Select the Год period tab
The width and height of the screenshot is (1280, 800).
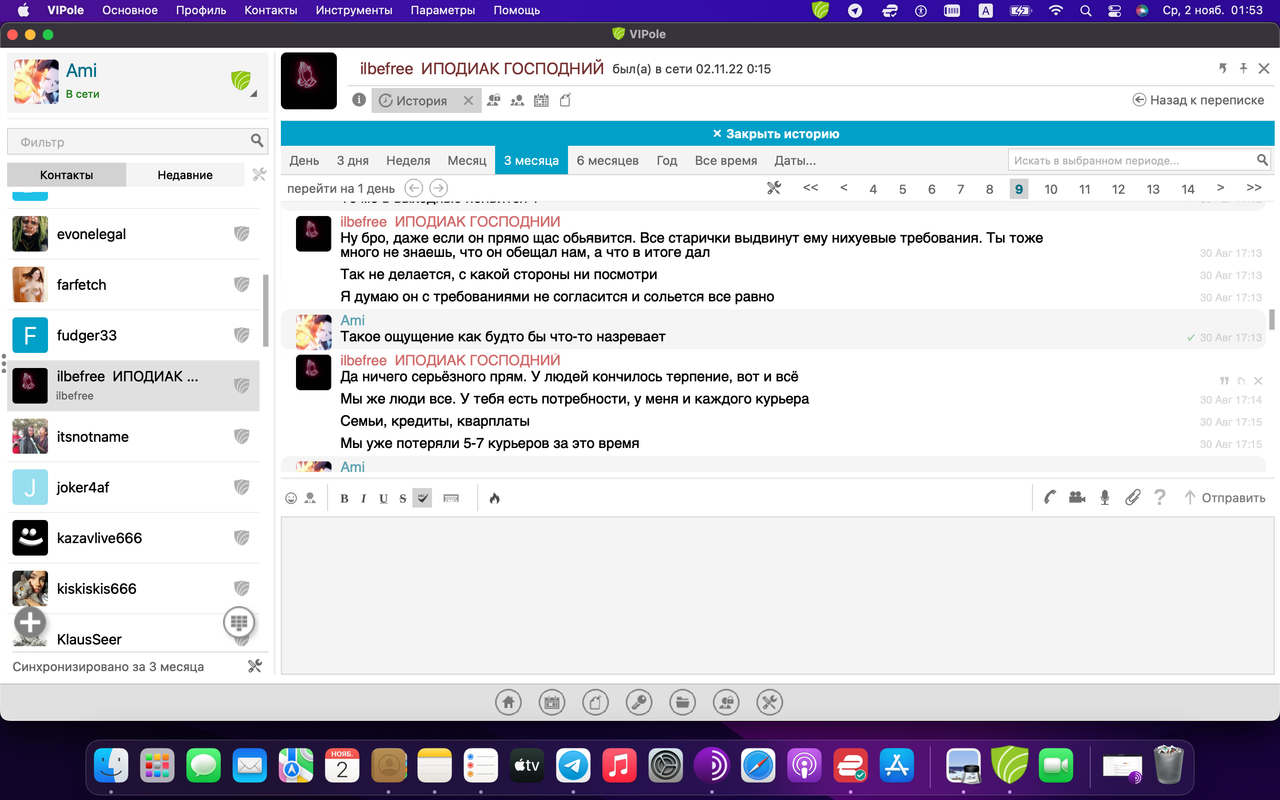(667, 160)
